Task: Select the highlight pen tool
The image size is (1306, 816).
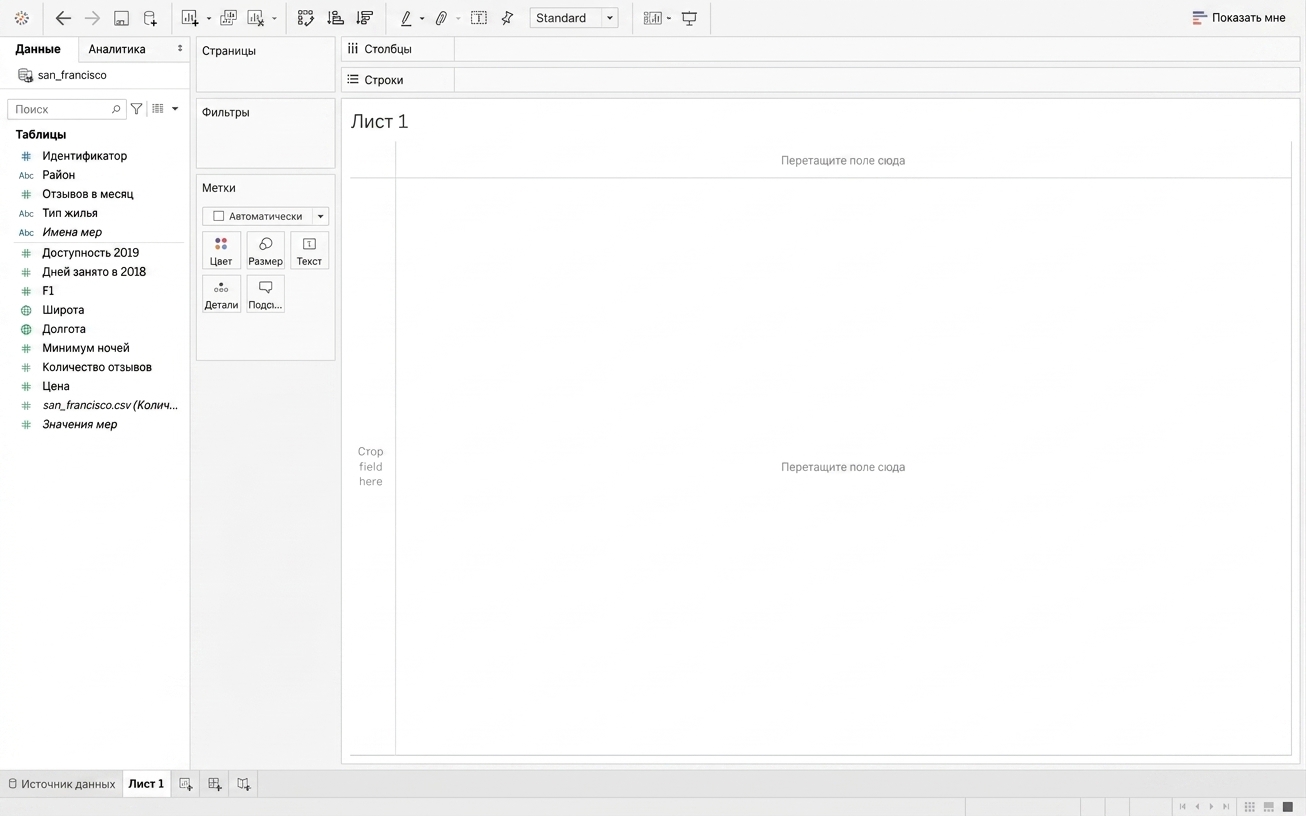Action: pos(406,18)
